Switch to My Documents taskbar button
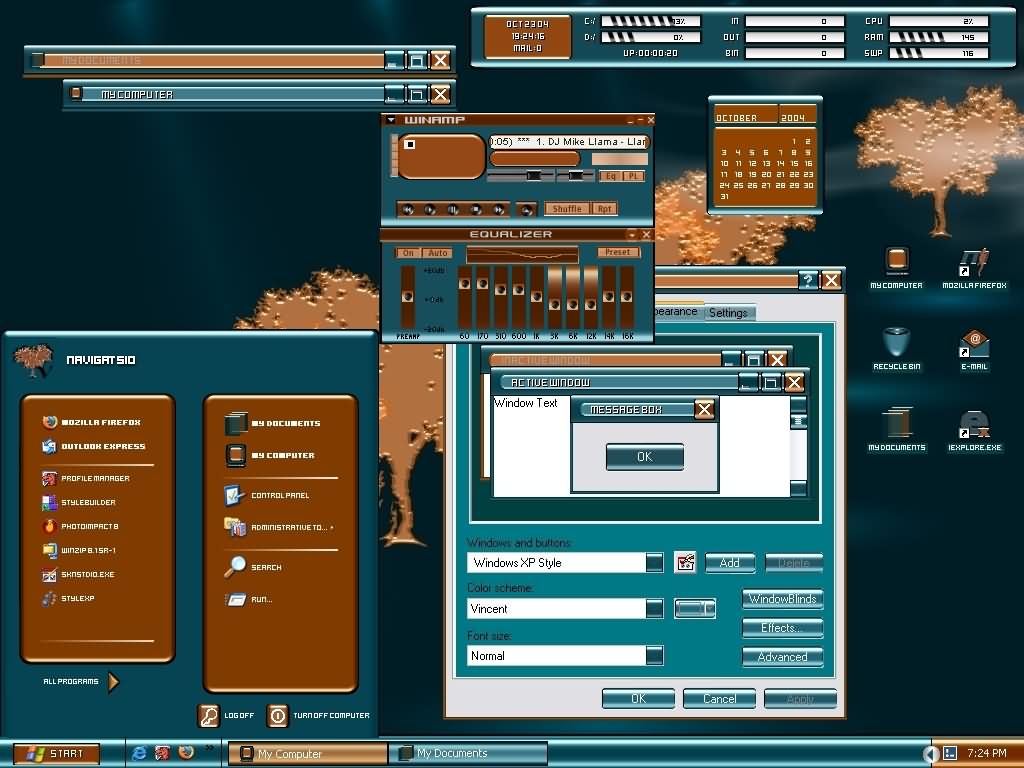 [468, 754]
